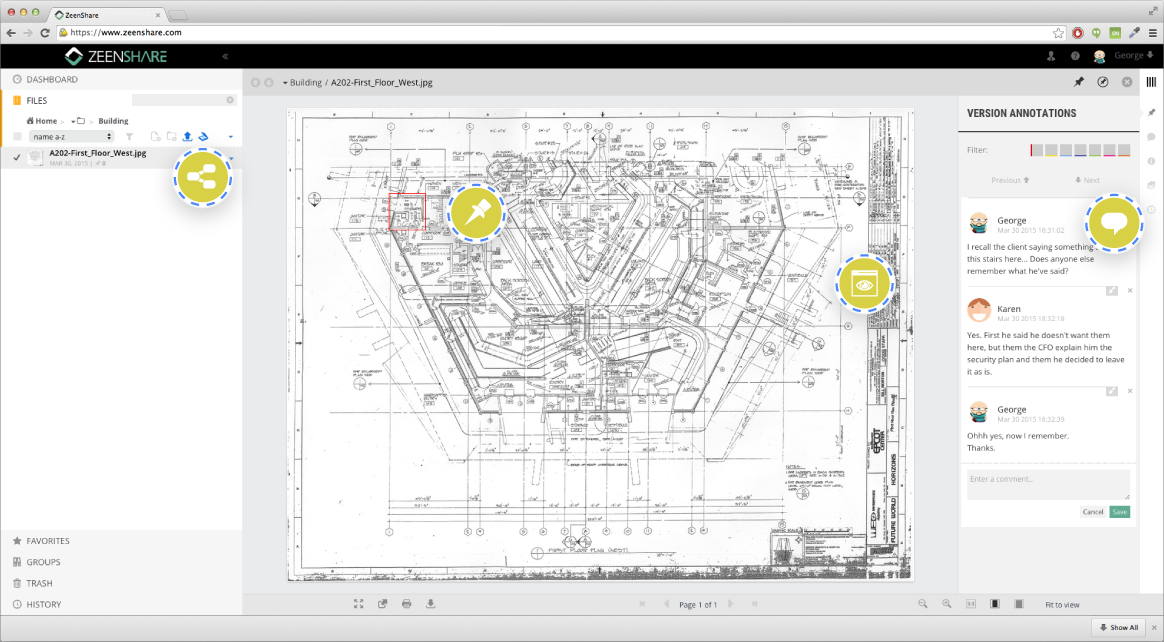The image size is (1164, 642).
Task: Open the versions stack tab in the right strip
Action: click(x=1151, y=186)
